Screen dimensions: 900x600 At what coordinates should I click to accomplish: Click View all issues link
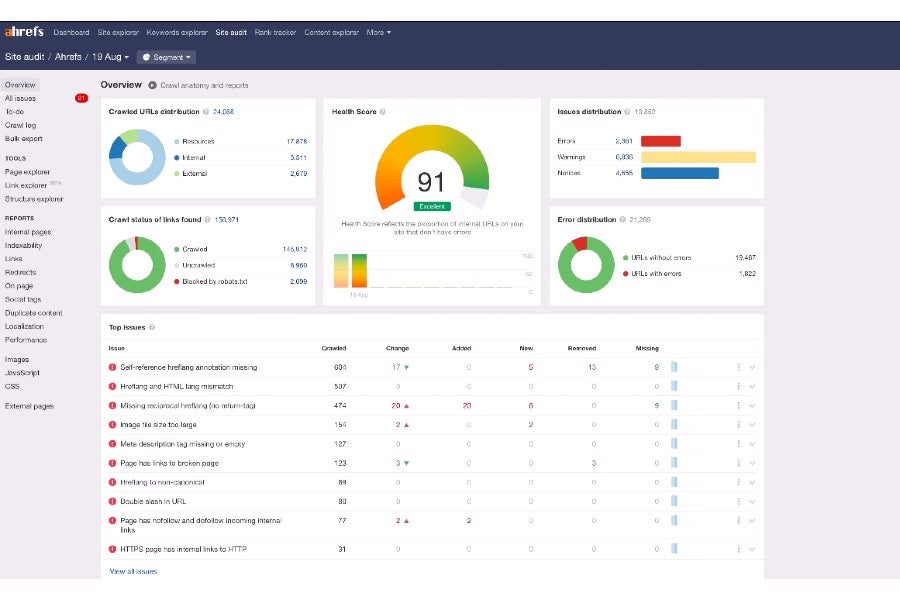(133, 571)
